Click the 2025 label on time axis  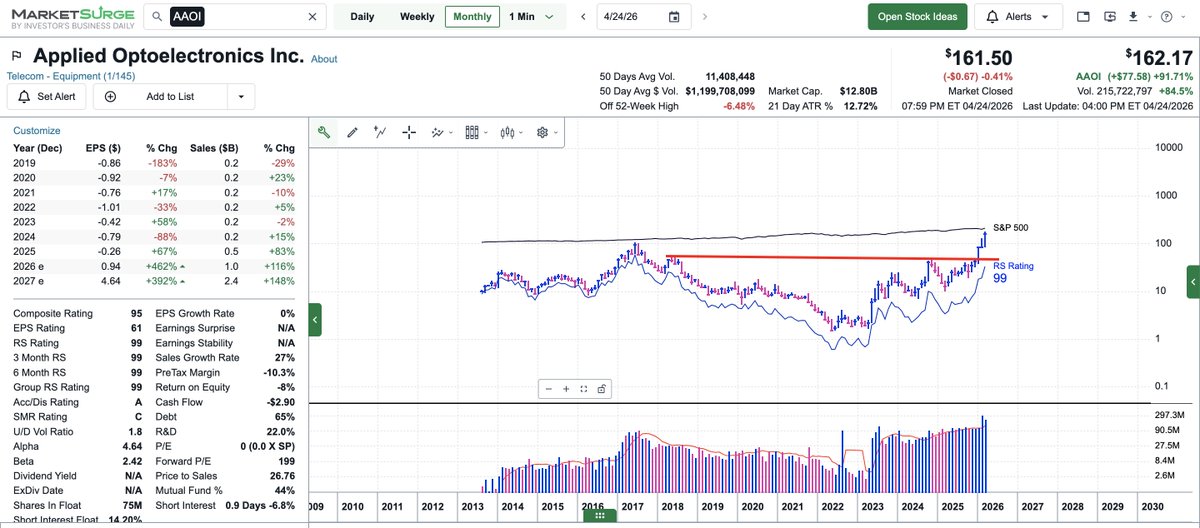[952, 507]
